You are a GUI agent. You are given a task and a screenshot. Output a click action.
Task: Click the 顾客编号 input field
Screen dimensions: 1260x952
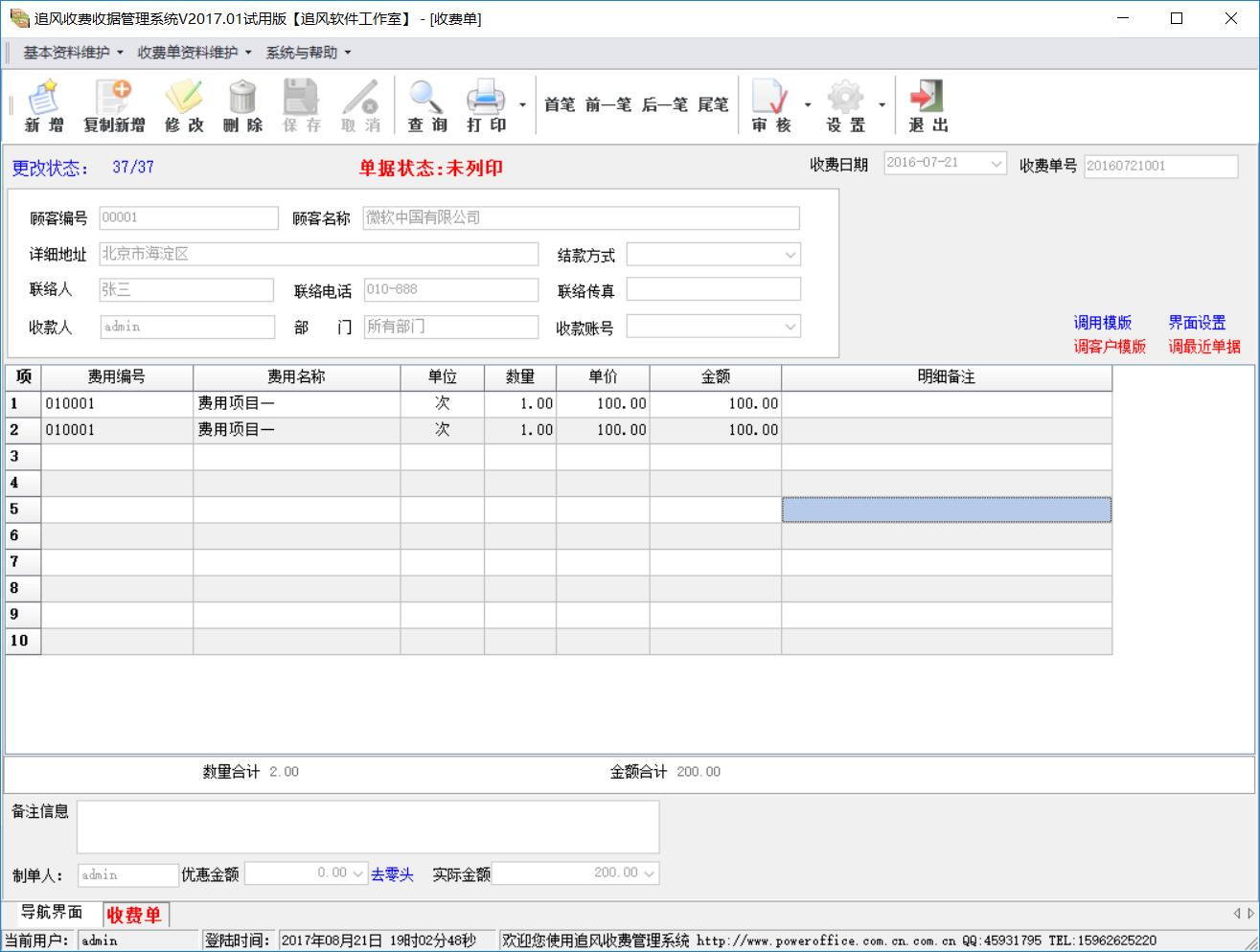(x=189, y=218)
